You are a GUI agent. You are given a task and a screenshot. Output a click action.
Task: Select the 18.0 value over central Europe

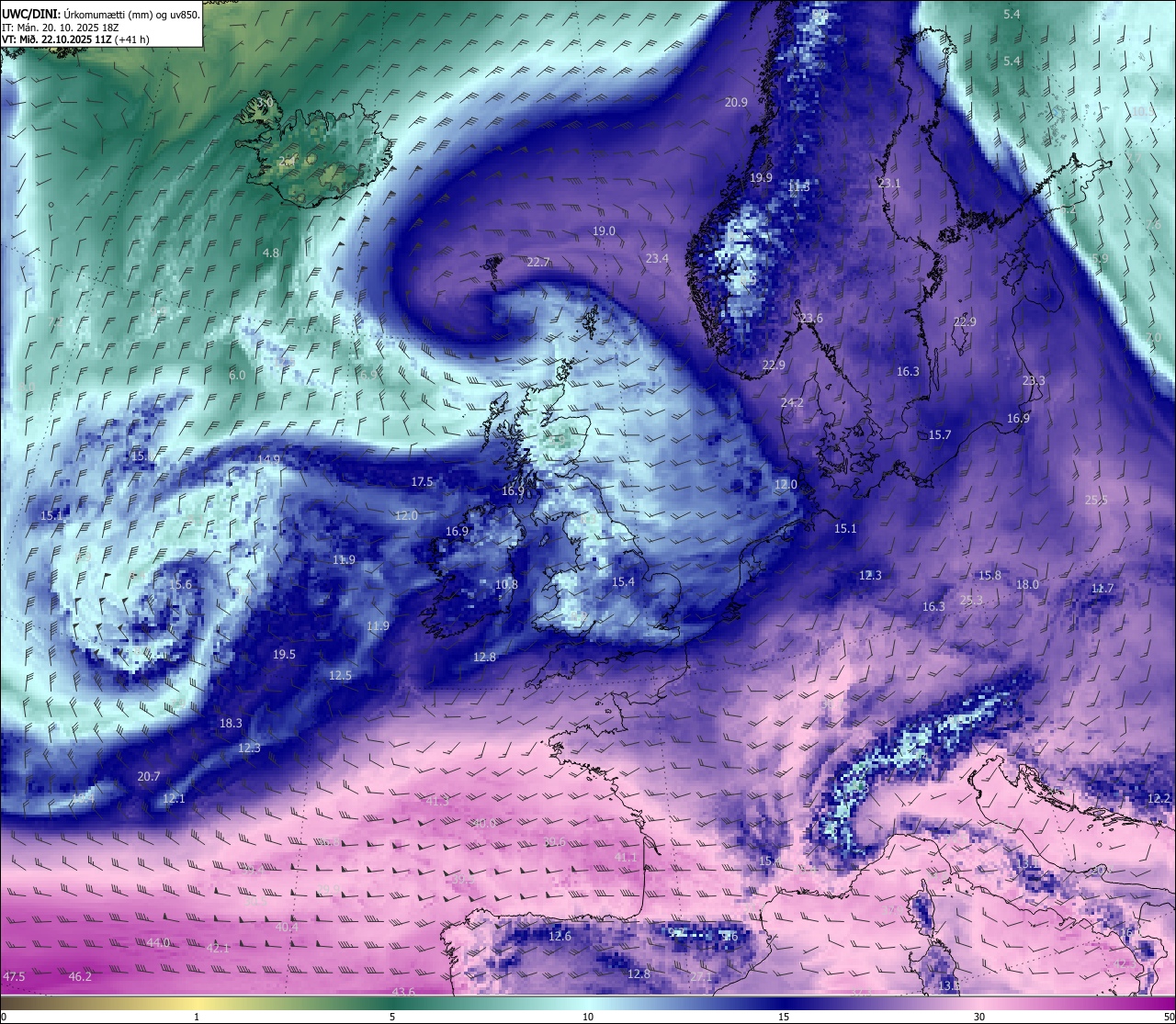pos(1027,585)
